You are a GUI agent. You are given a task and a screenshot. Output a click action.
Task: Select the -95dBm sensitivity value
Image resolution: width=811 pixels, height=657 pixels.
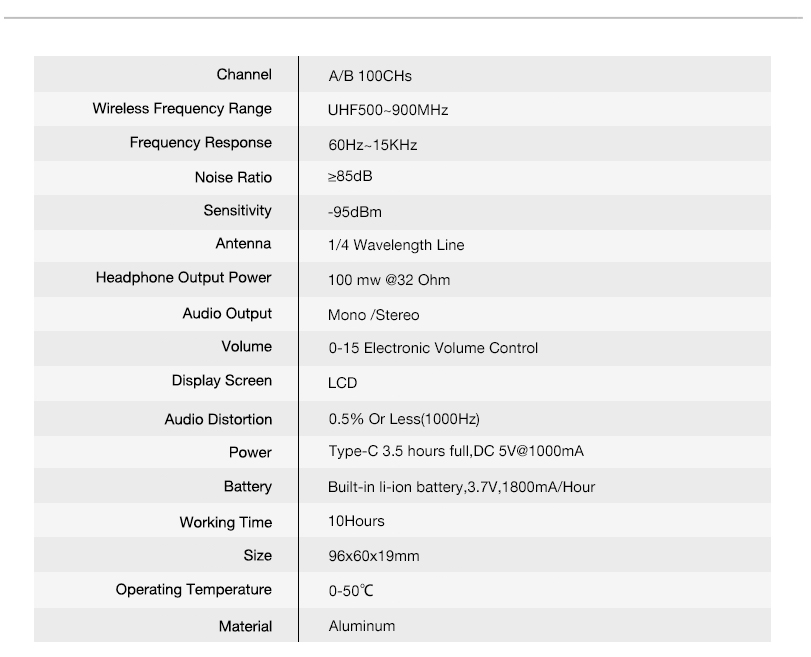[x=355, y=212]
